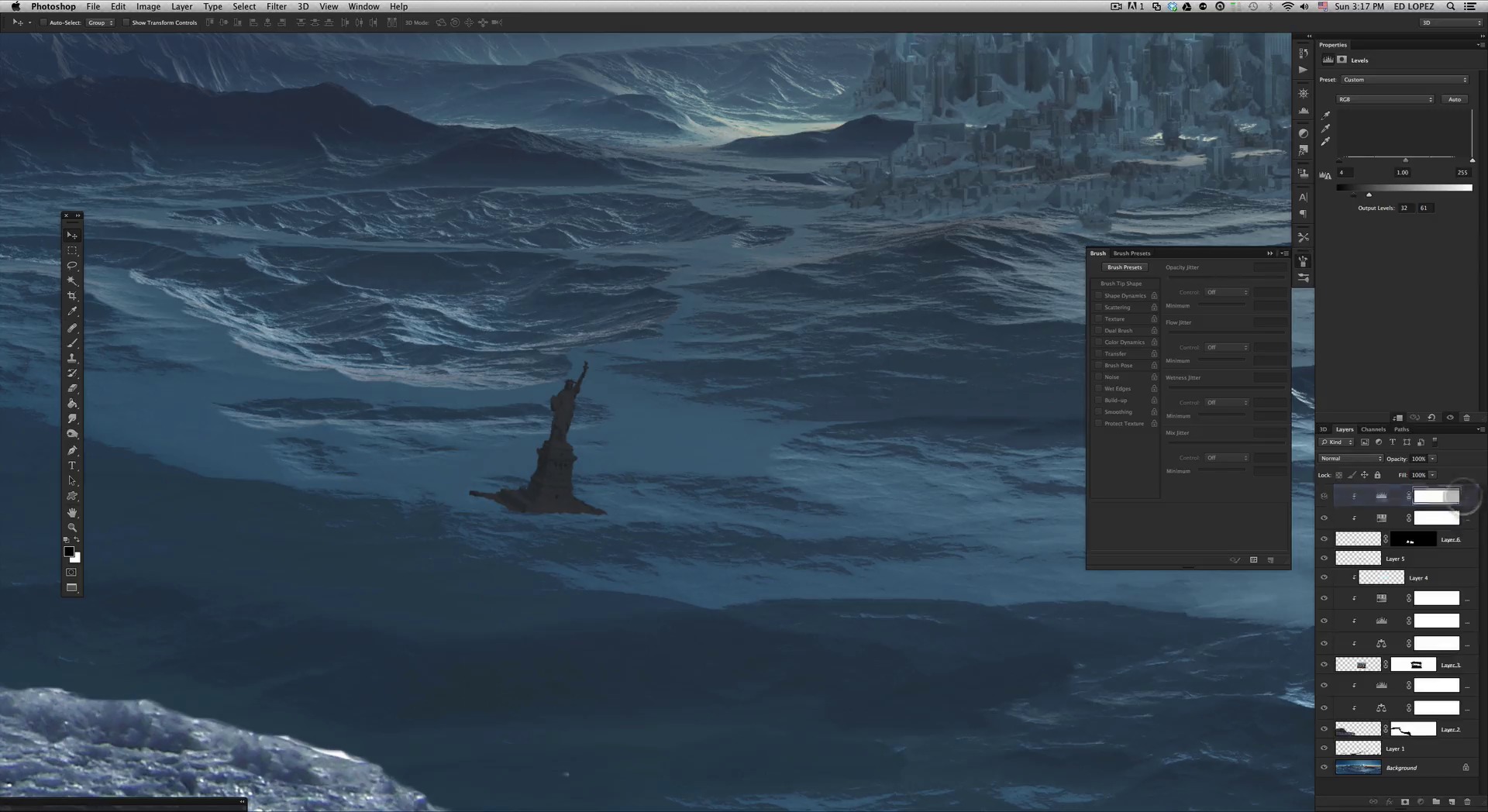The image size is (1488, 812).
Task: Select the Custom Shape tool
Action: click(x=72, y=496)
